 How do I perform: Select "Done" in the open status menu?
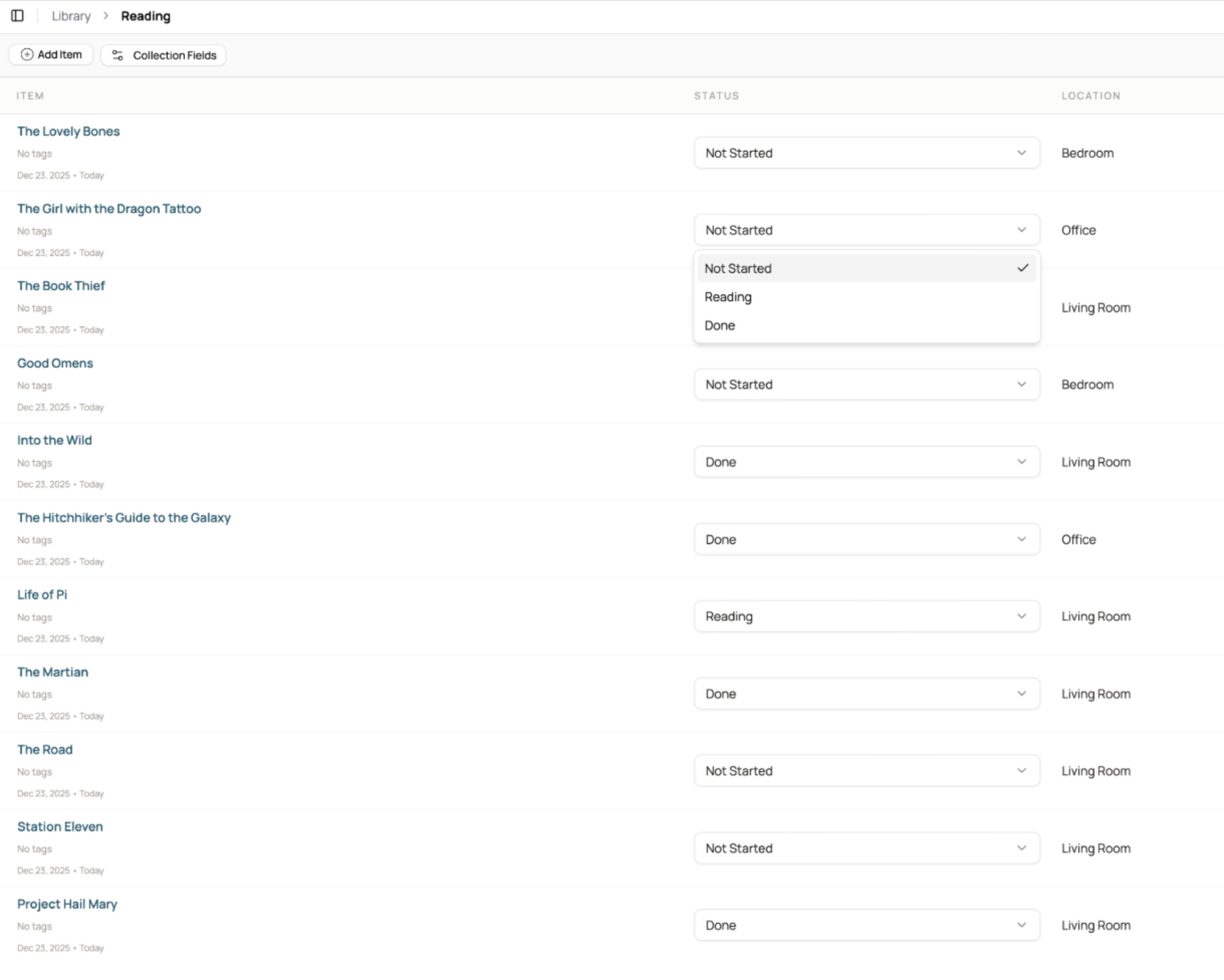[x=720, y=325]
